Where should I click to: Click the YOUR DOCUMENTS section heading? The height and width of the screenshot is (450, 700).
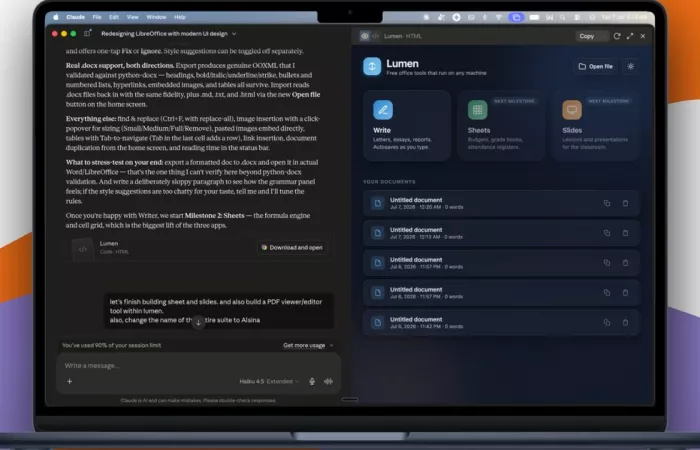click(389, 182)
